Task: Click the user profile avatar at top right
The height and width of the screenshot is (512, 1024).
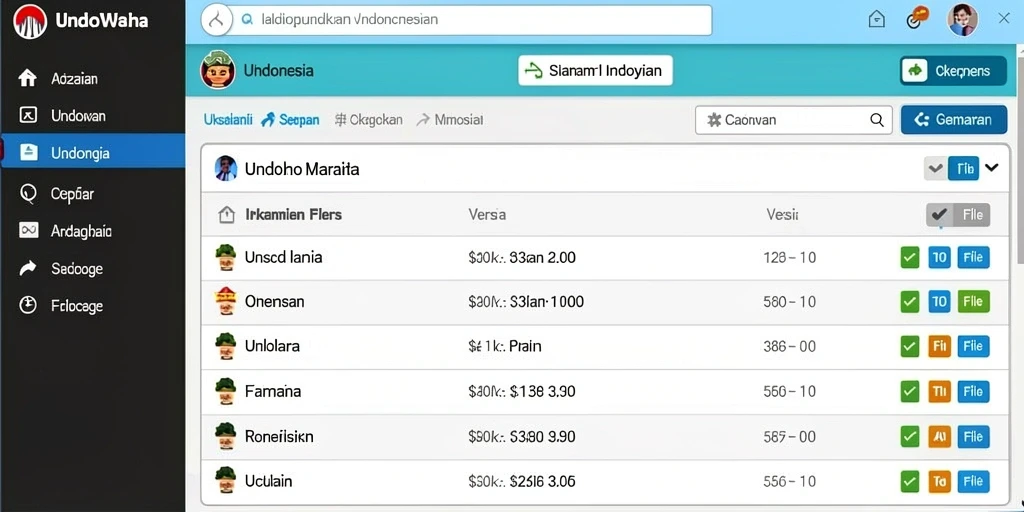Action: 963,20
